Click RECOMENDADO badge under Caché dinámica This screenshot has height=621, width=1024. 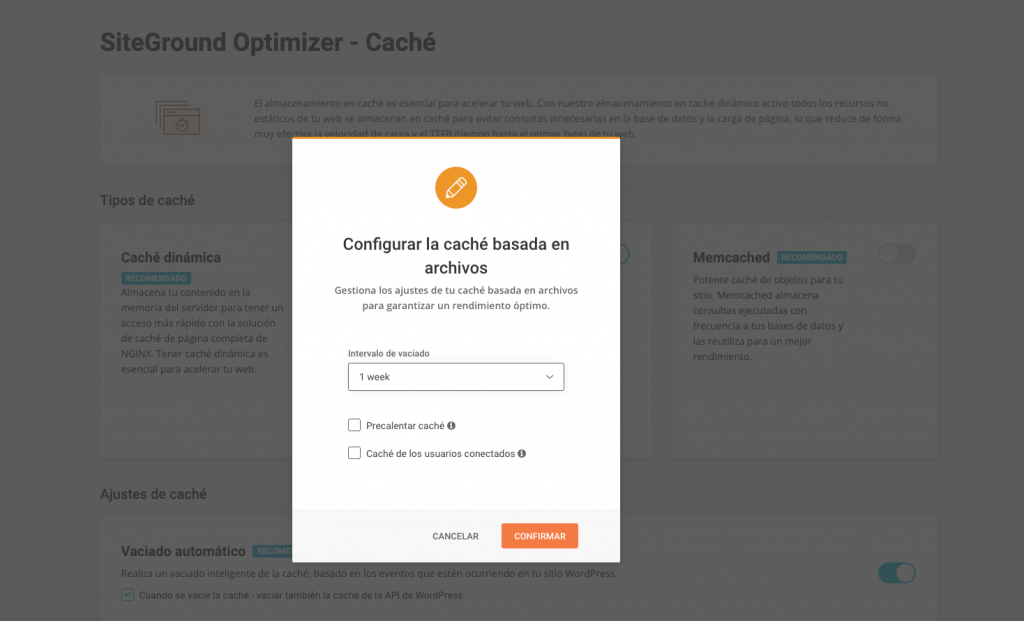coord(156,278)
